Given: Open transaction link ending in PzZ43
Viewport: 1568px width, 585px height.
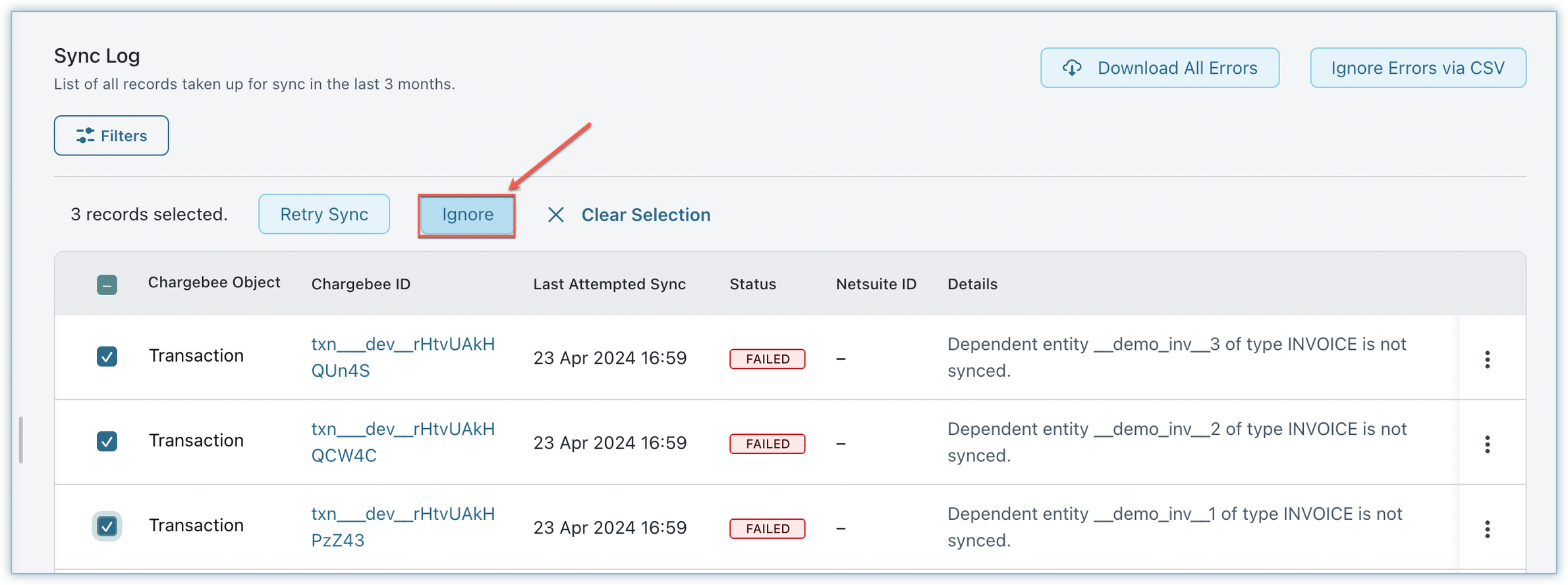Looking at the screenshot, I should [x=403, y=527].
